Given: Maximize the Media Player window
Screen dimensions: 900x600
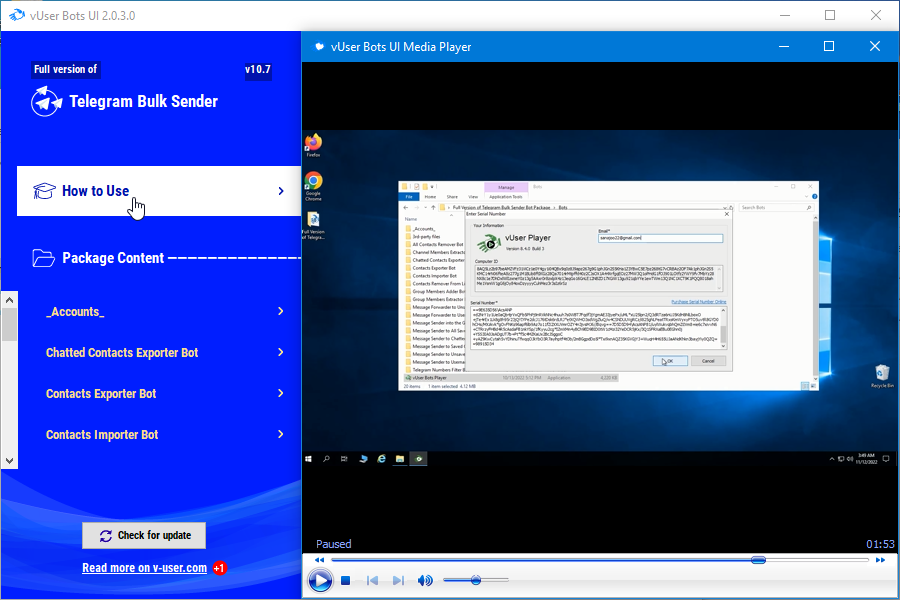Looking at the screenshot, I should point(829,47).
